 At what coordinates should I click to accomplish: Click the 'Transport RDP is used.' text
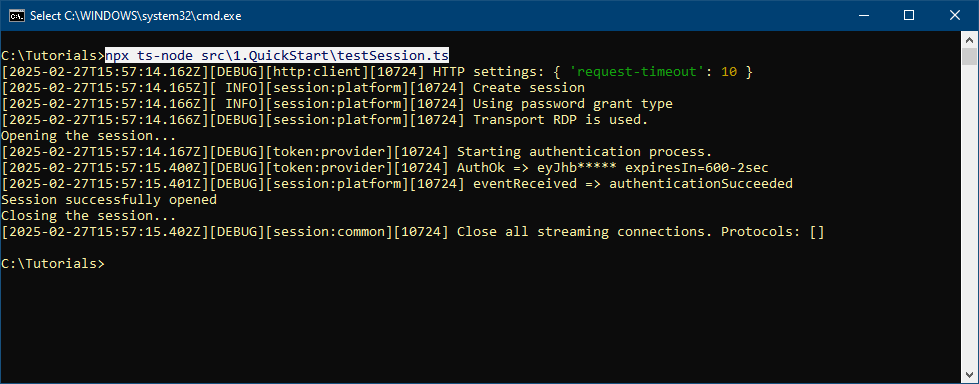[x=561, y=120]
